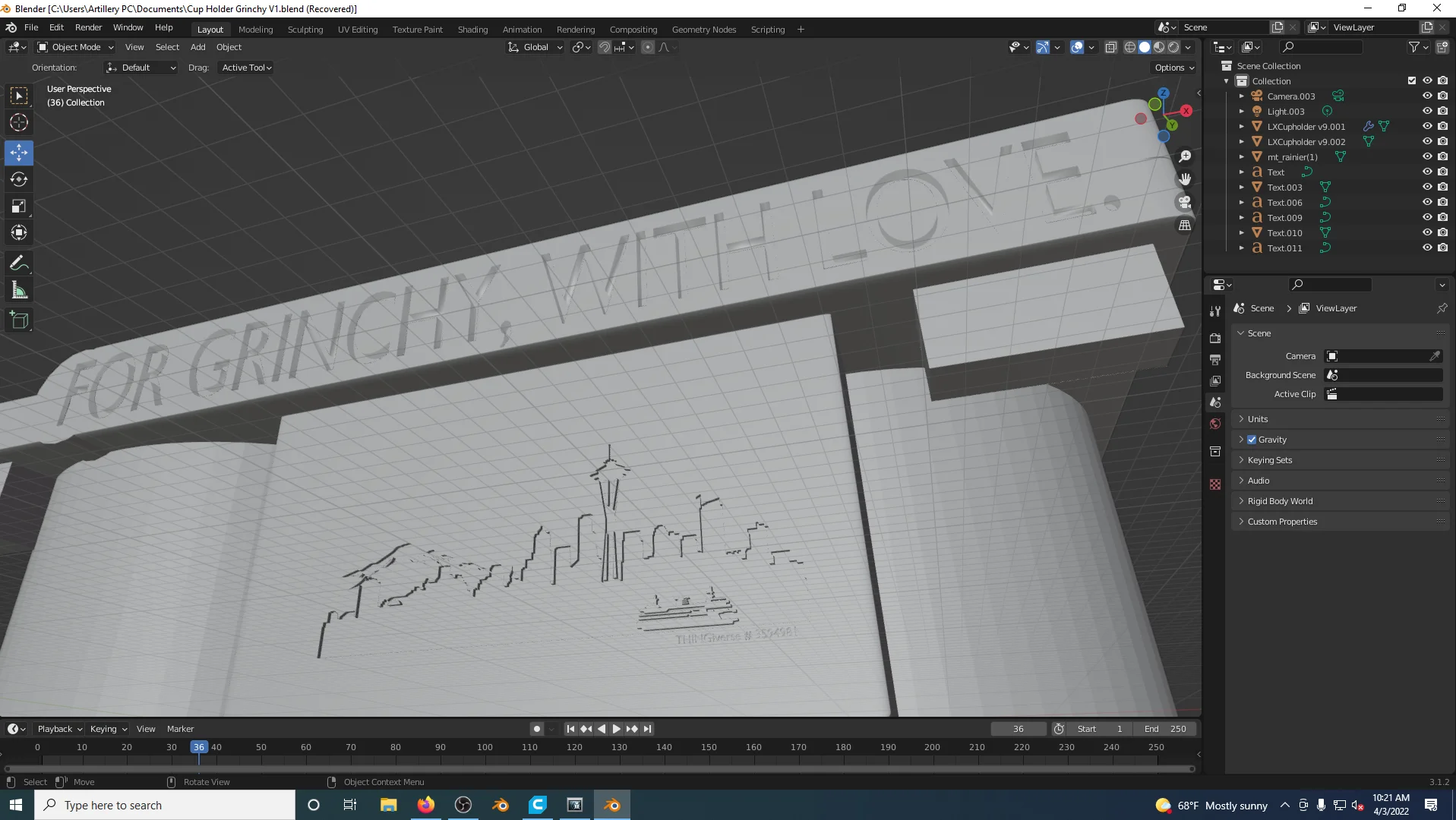Toggle Text.006 viewport visibility

1427,202
